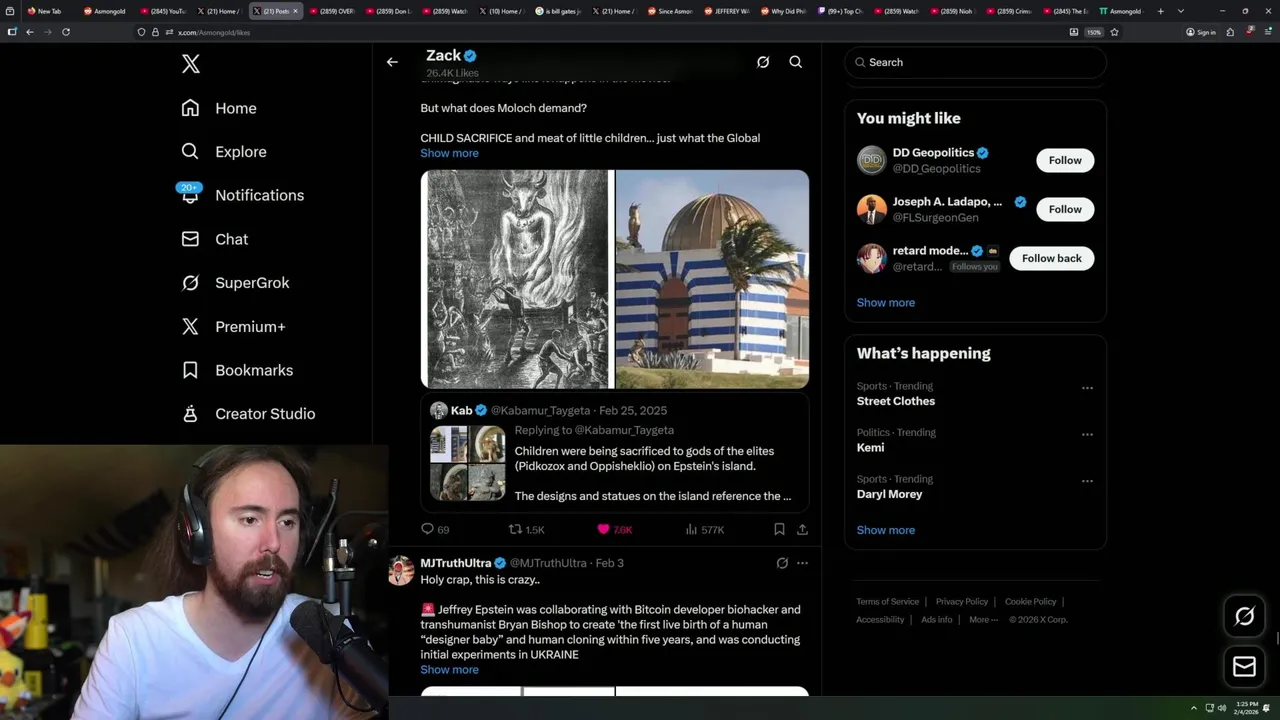The width and height of the screenshot is (1280, 720).
Task: Click the search icon in Zack's header
Action: coord(796,62)
